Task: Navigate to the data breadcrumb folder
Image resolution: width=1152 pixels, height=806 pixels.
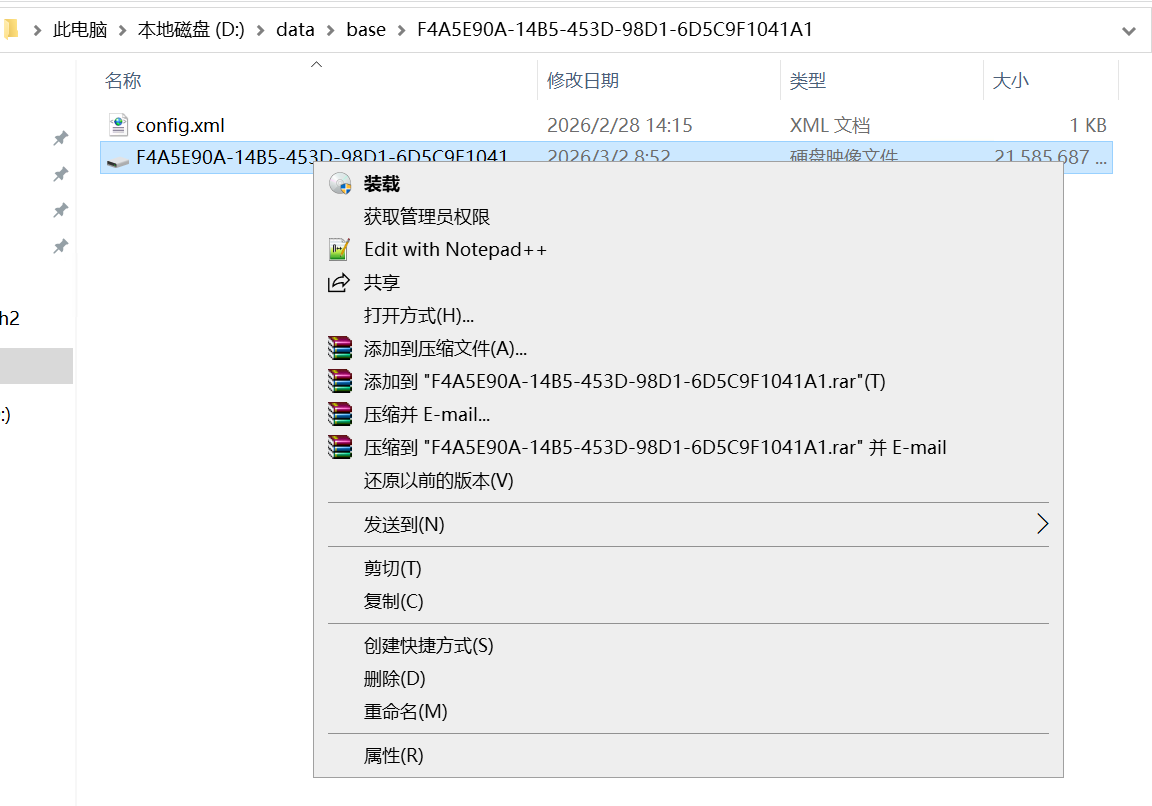Action: [295, 29]
